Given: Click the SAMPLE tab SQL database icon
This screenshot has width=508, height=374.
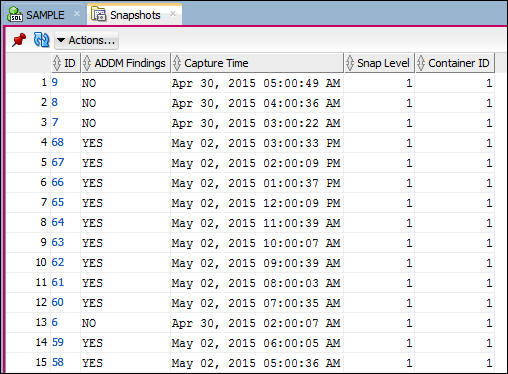Looking at the screenshot, I should pyautogui.click(x=15, y=15).
